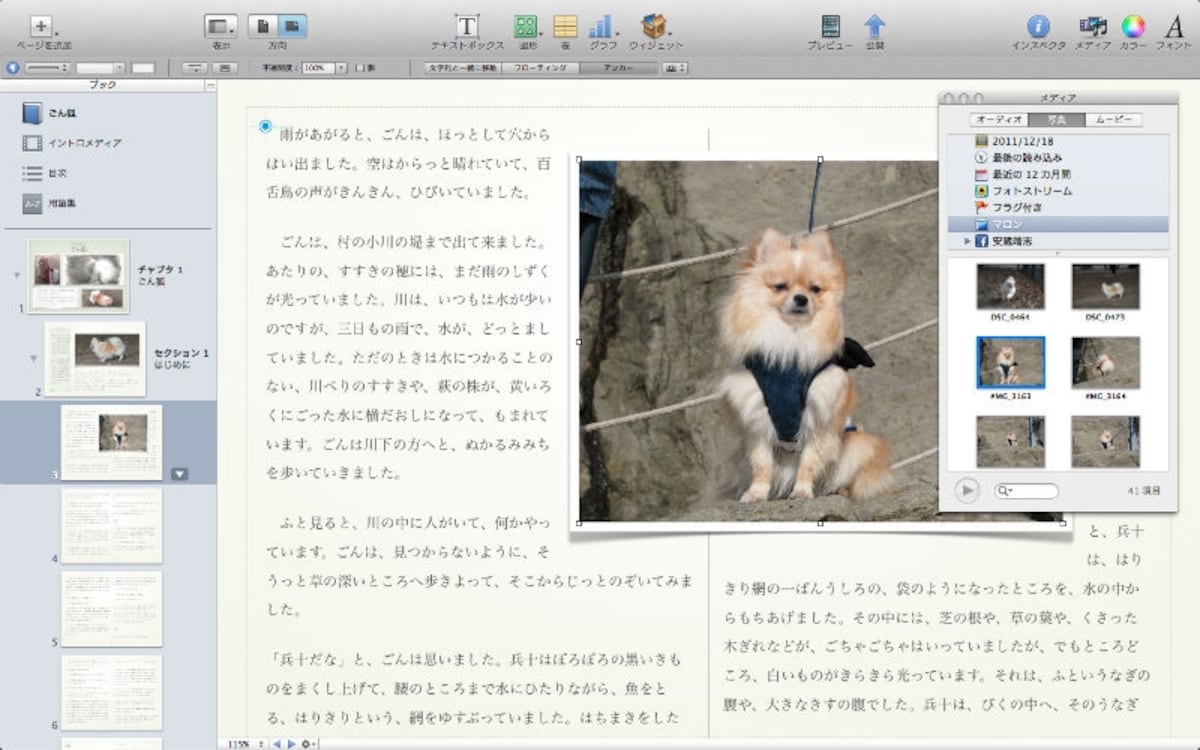Click the Publish (公開) arrow icon
The image size is (1200, 750).
[875, 27]
